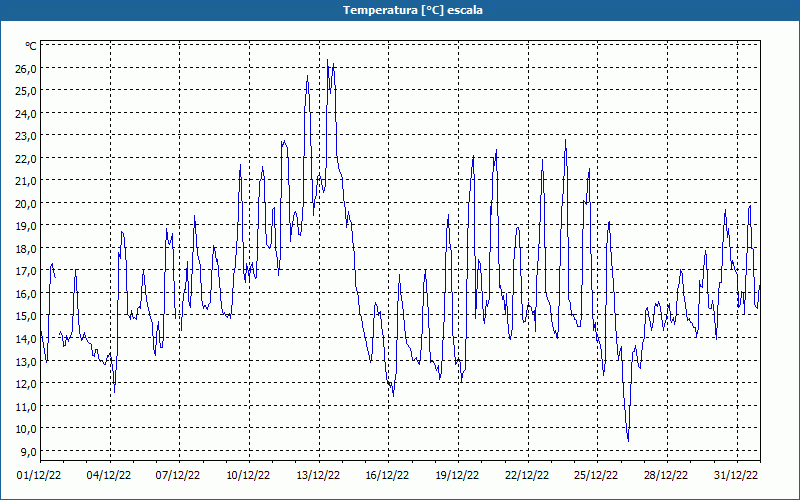The image size is (800, 500).
Task: Select the °C unit label
Action: click(31, 46)
